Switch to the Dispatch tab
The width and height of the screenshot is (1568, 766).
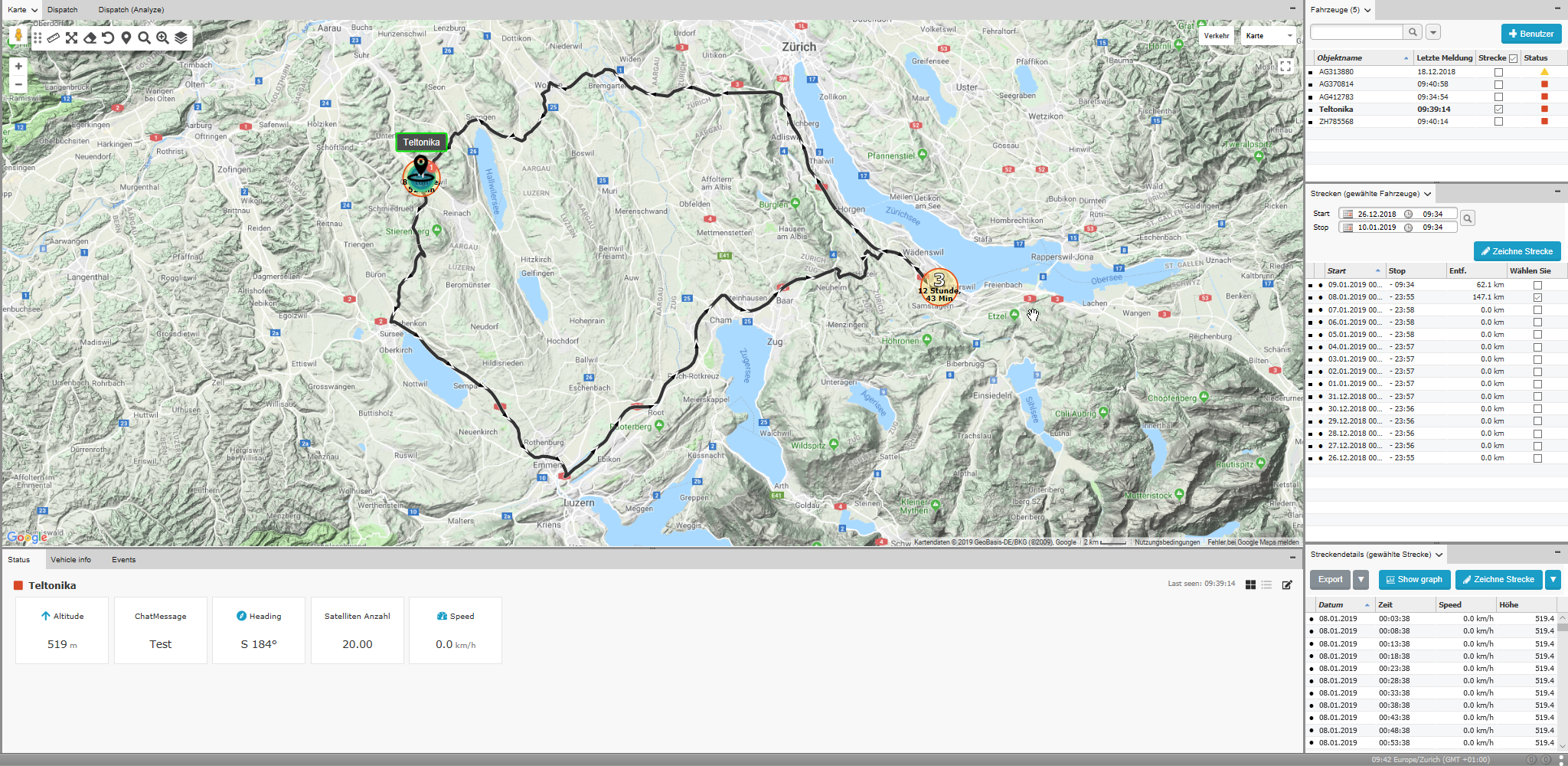[63, 10]
